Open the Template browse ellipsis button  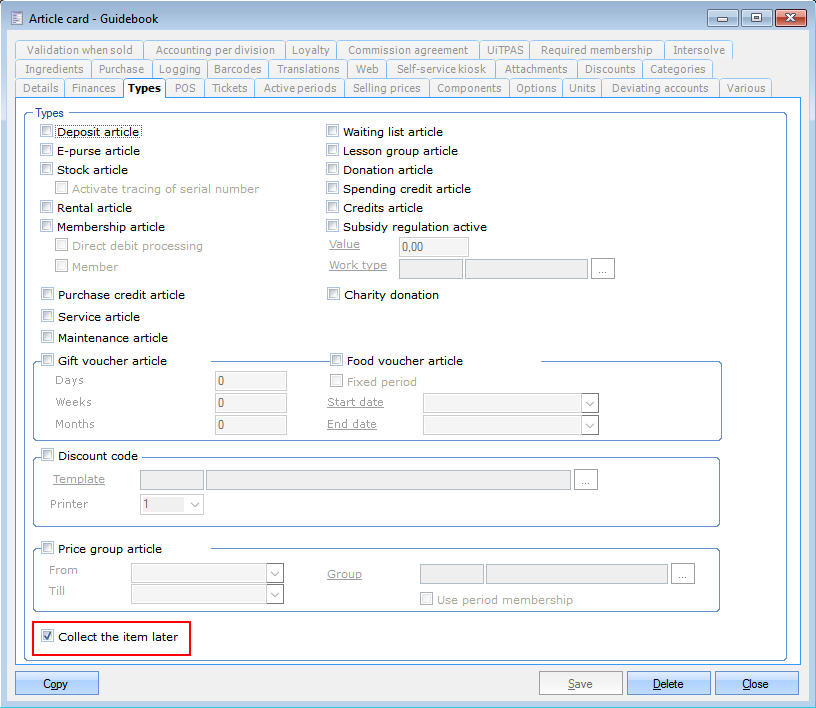pyautogui.click(x=586, y=480)
